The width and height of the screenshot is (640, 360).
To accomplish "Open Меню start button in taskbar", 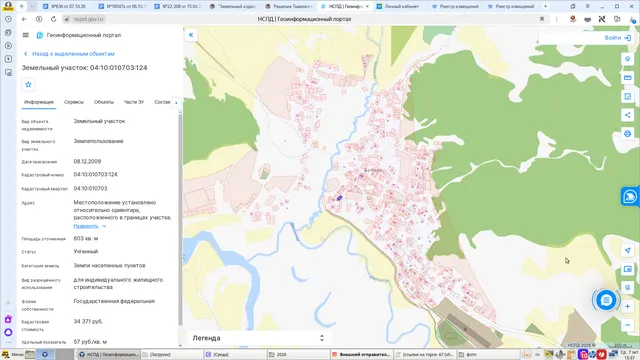I will coord(13,354).
